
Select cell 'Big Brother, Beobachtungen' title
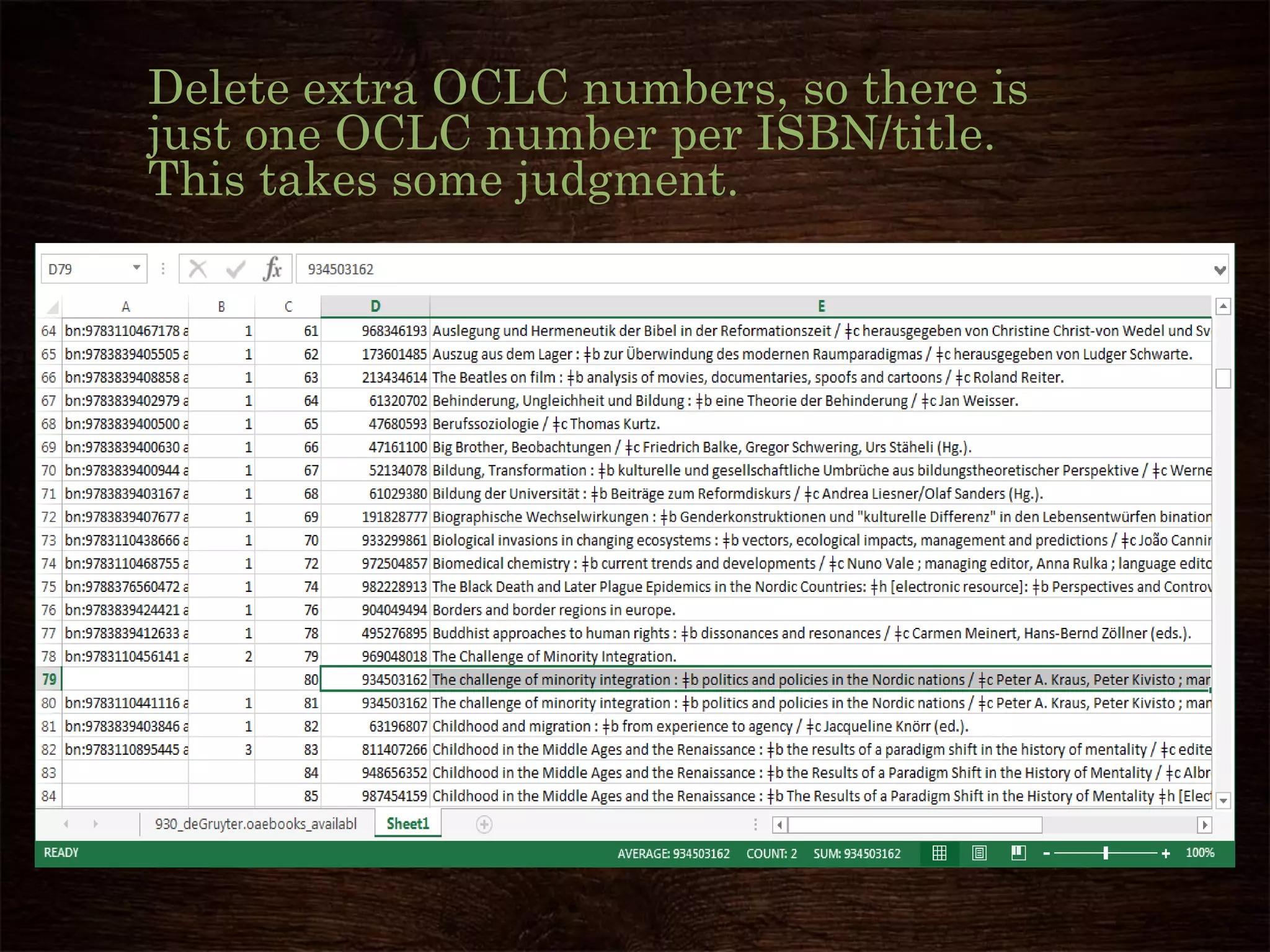(820, 447)
